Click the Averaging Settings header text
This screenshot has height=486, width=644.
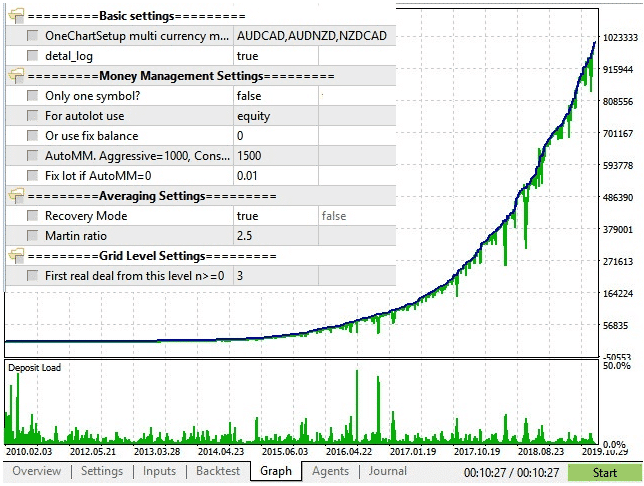click(152, 196)
